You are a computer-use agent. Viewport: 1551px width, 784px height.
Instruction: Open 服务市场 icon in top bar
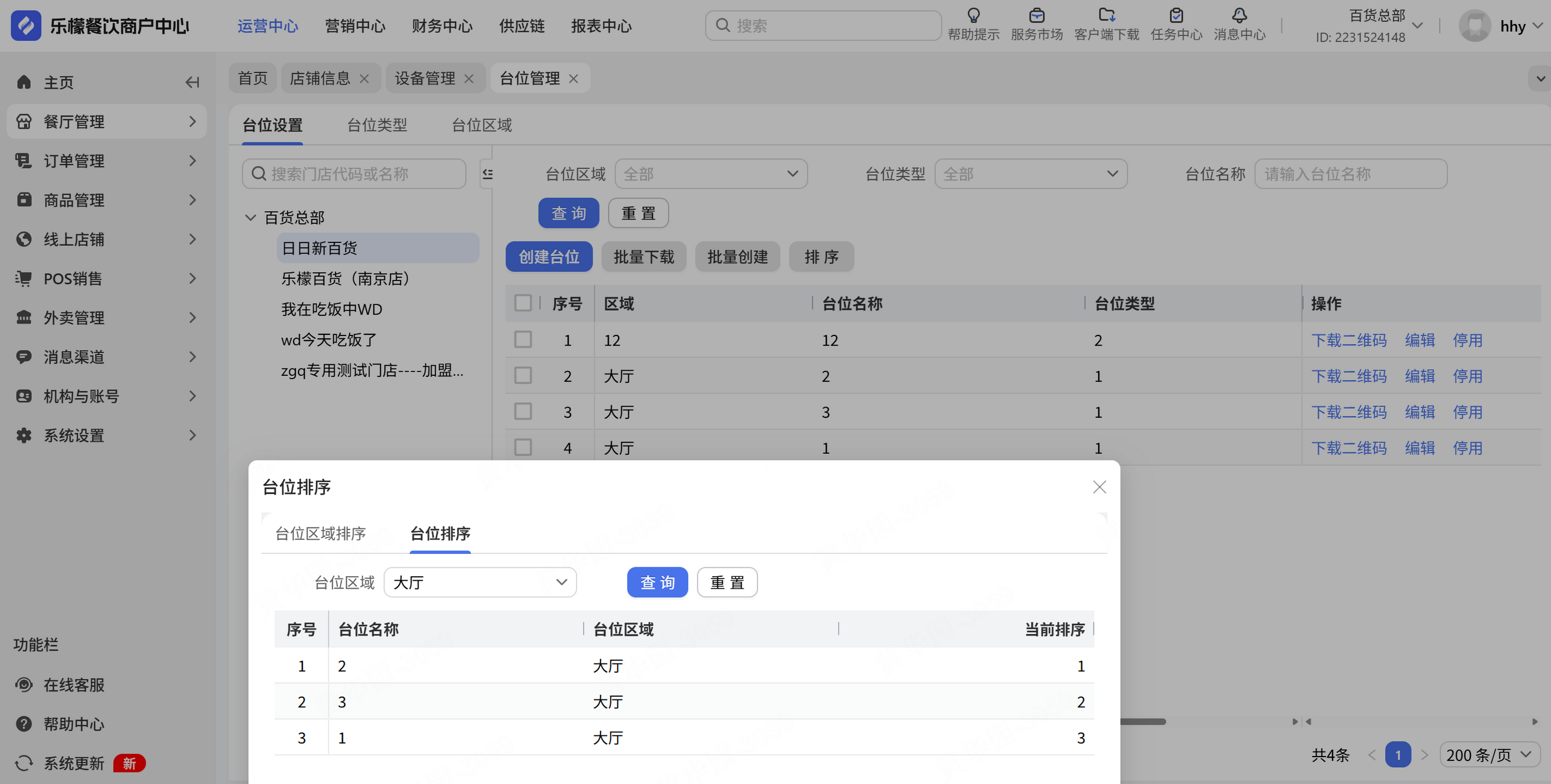click(x=1036, y=15)
